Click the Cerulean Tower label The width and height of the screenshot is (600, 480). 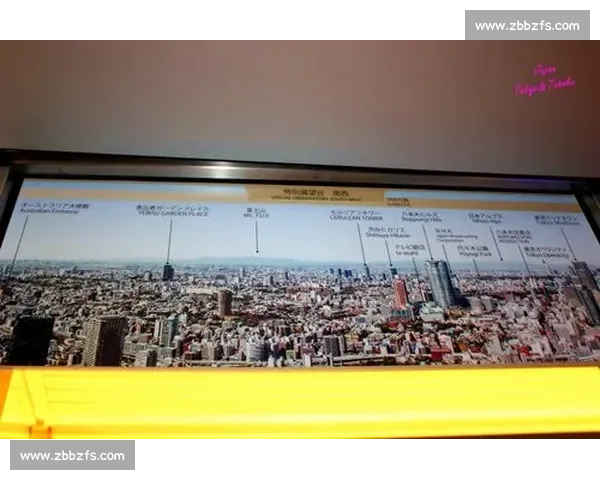tap(356, 215)
